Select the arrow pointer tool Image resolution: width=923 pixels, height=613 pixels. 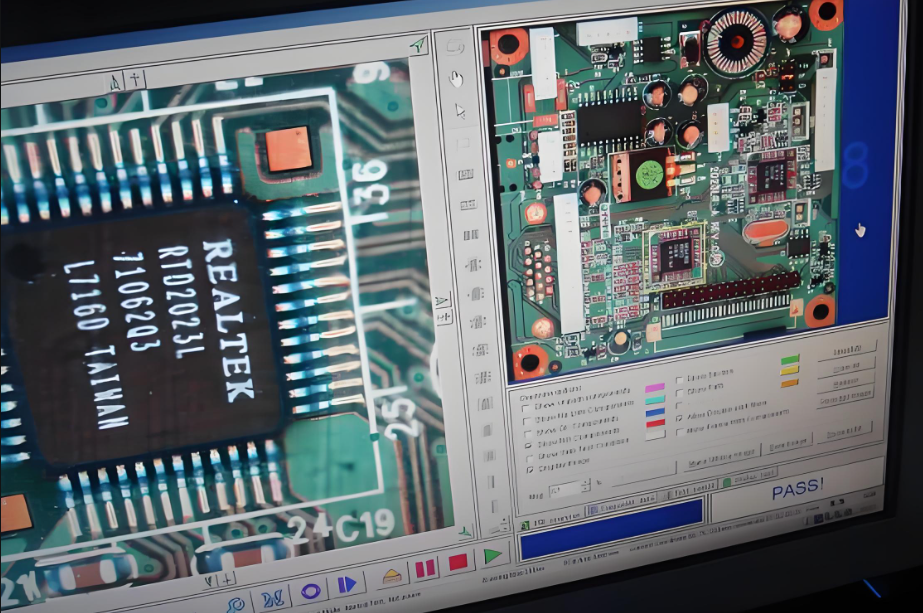460,110
